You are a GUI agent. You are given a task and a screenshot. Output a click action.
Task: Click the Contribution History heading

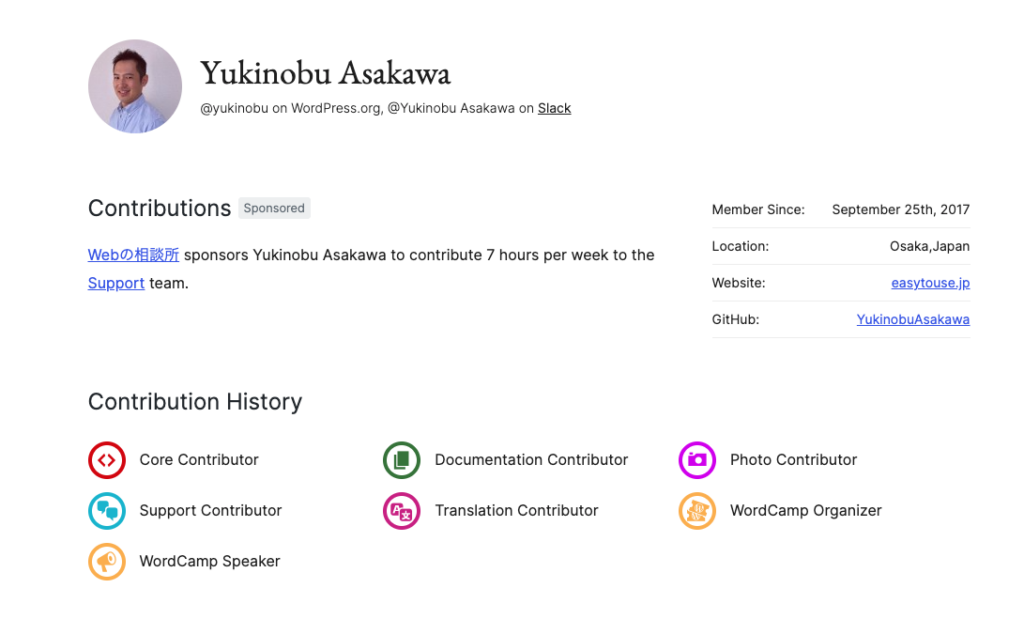click(x=195, y=402)
